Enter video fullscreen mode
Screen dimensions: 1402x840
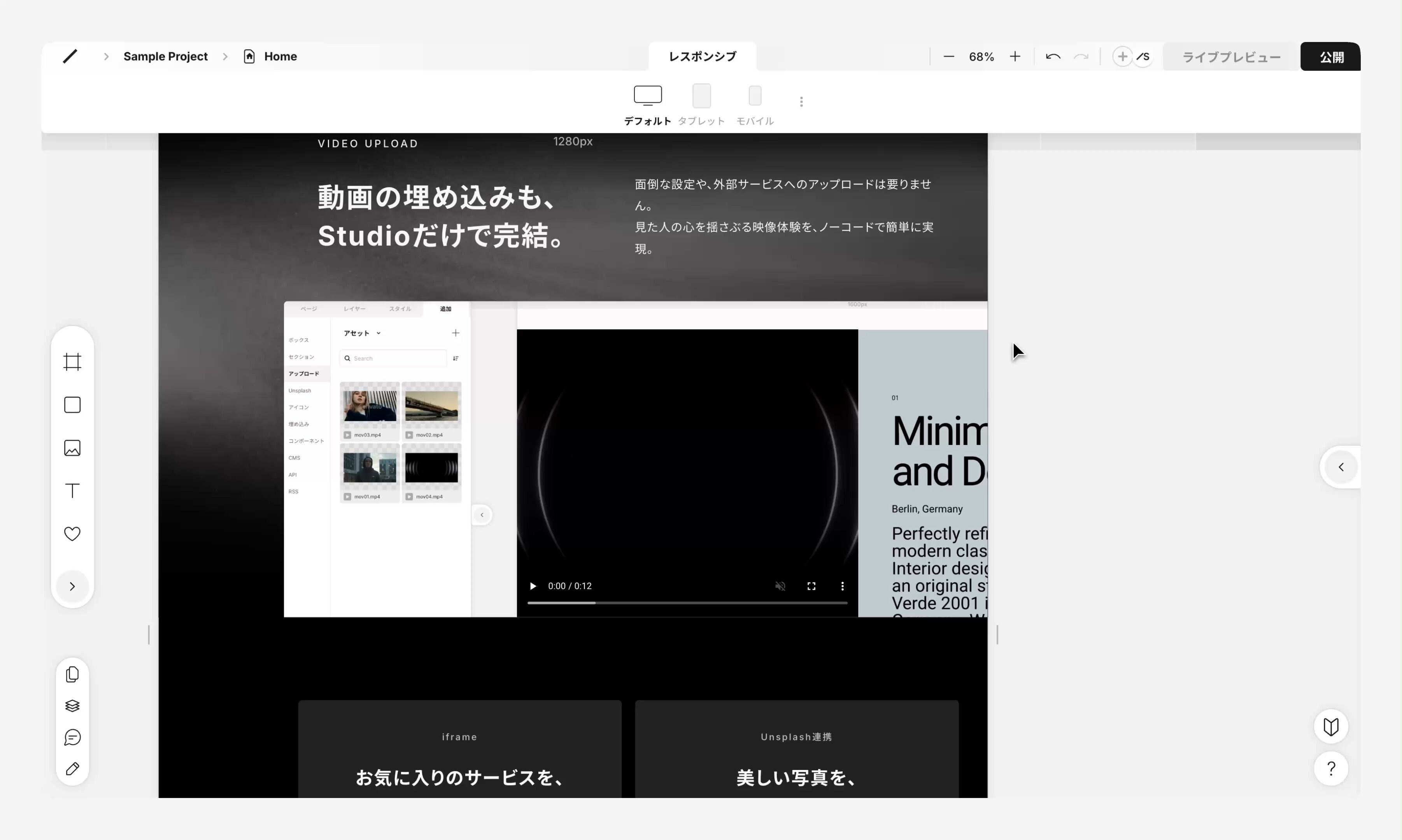tap(811, 586)
